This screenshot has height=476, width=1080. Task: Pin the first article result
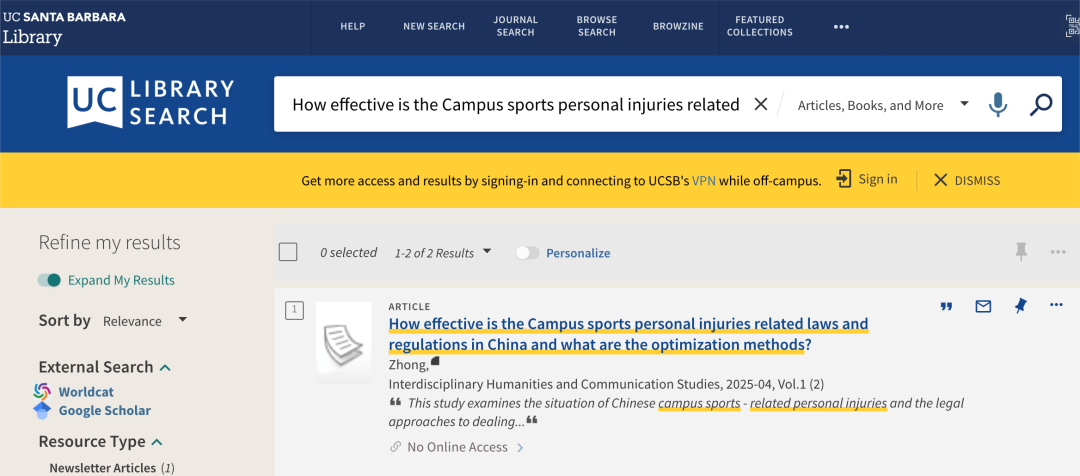(x=1021, y=306)
